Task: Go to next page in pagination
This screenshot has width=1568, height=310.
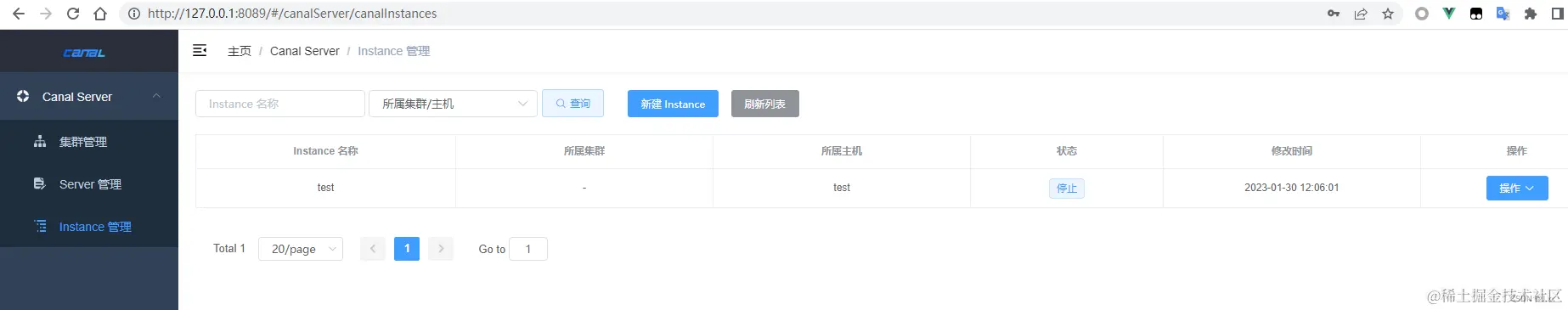Action: click(441, 249)
